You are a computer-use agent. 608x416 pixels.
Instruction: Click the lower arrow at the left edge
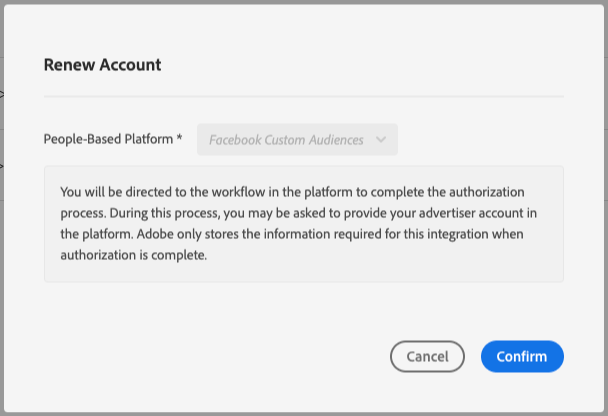[x=2, y=165]
